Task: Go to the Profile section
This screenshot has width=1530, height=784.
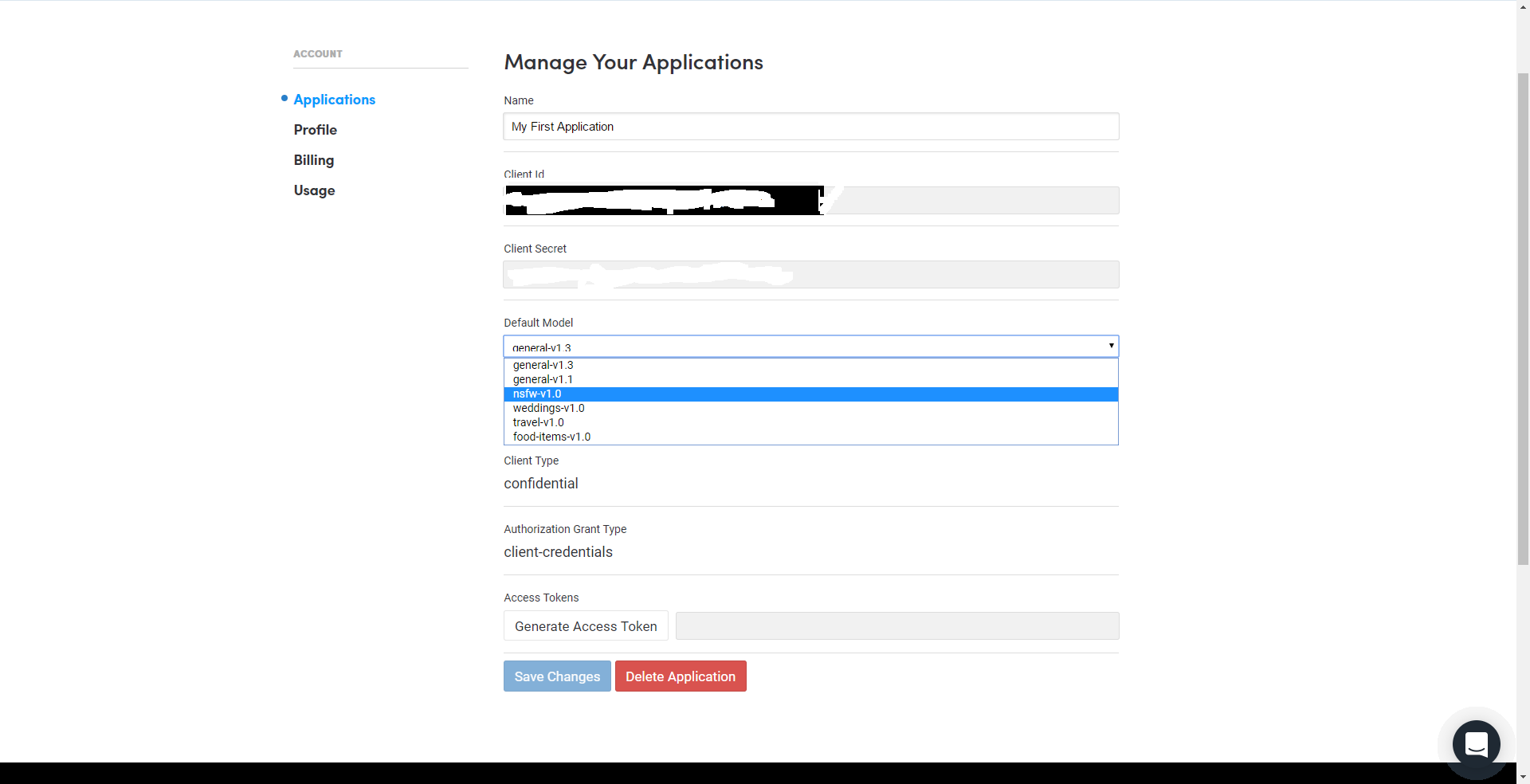Action: click(315, 130)
